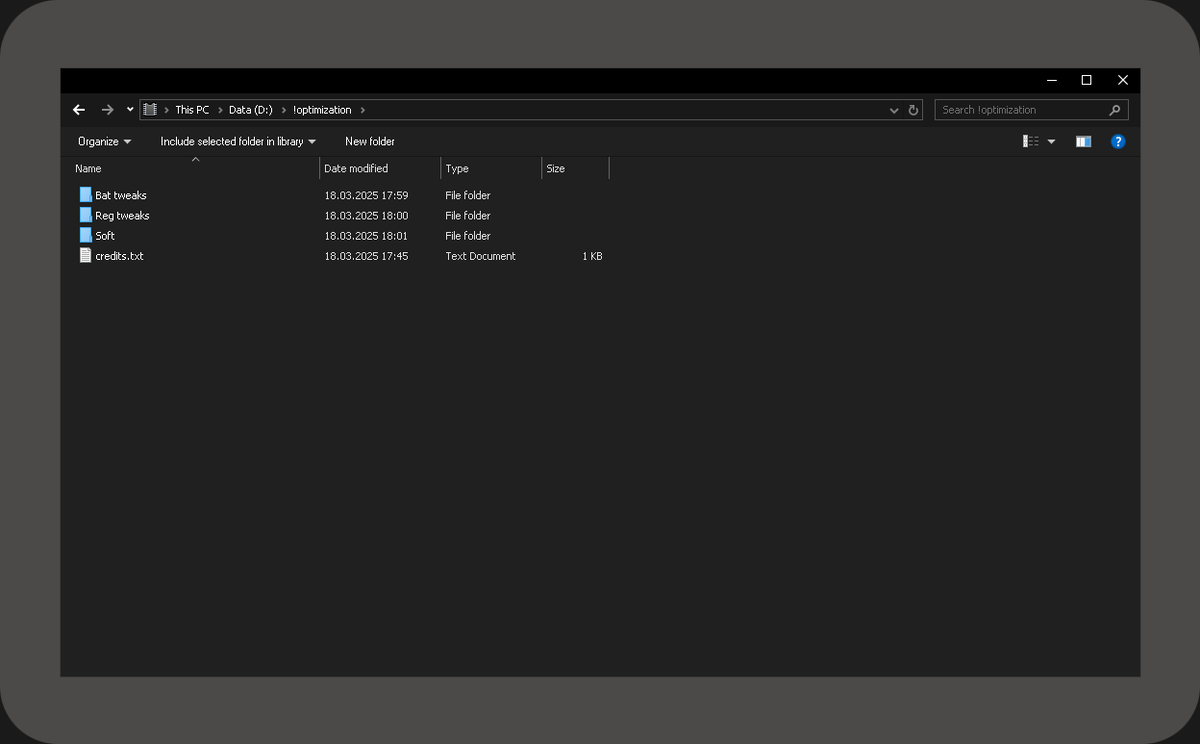Select the Soft folder icon
The height and width of the screenshot is (744, 1200).
tap(86, 235)
